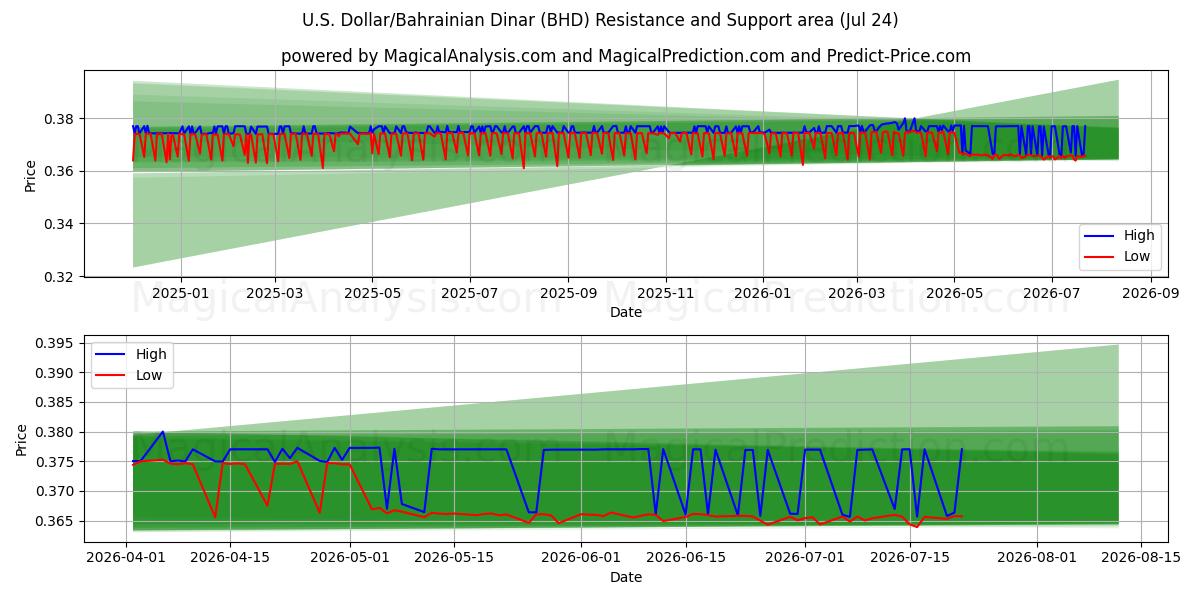Click the bottom chart 'Price' axis label
Viewport: 1200px width, 600px height.
click(22, 438)
